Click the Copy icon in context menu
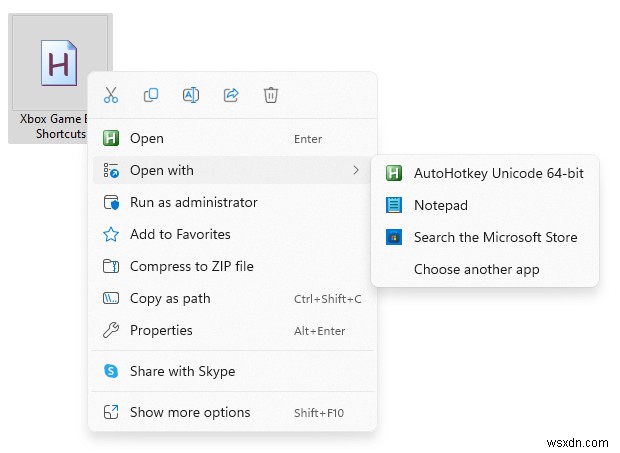Viewport: 620px width, 453px height. coord(151,95)
